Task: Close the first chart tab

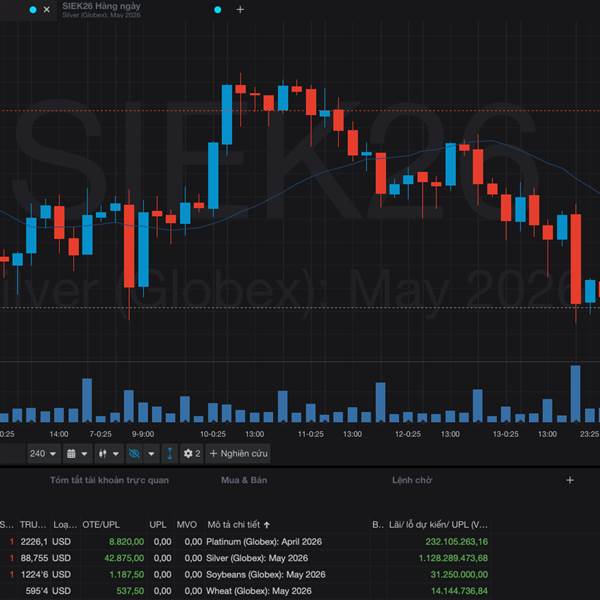Action: 46,9
